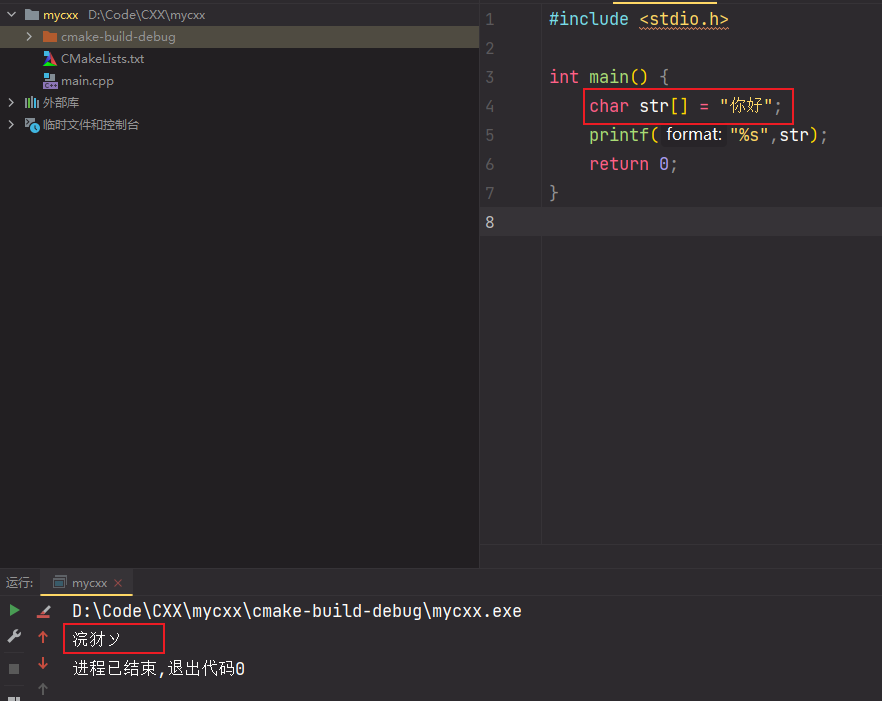Click the return 0; line
Screen dimensions: 882x701
pyautogui.click(x=633, y=164)
